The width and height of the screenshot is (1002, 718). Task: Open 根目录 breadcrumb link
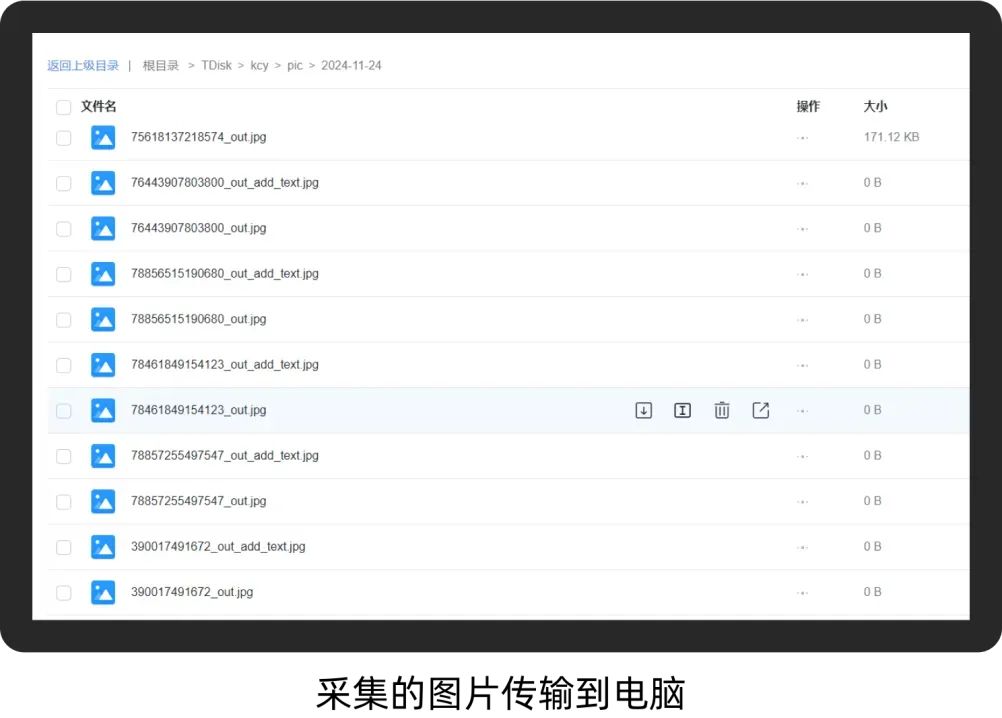[x=161, y=66]
